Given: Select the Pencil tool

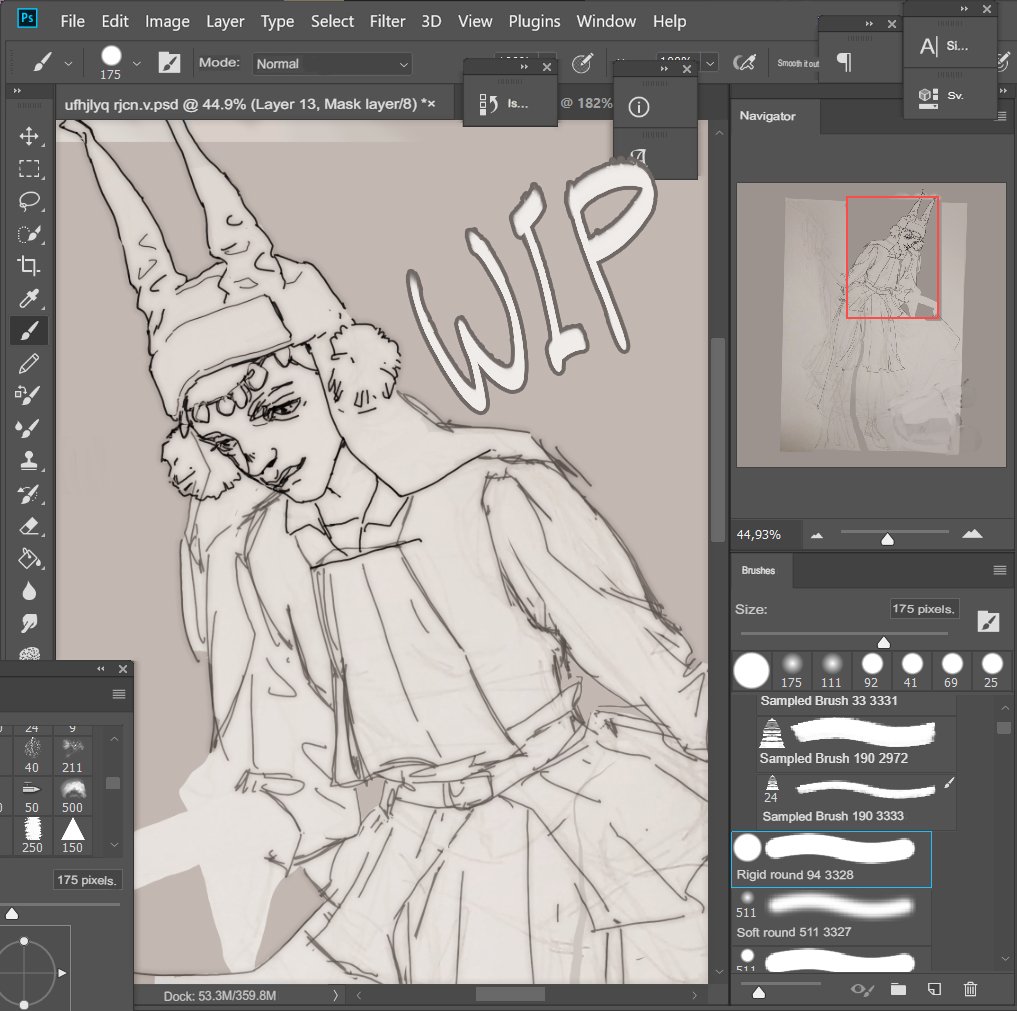Looking at the screenshot, I should point(29,364).
